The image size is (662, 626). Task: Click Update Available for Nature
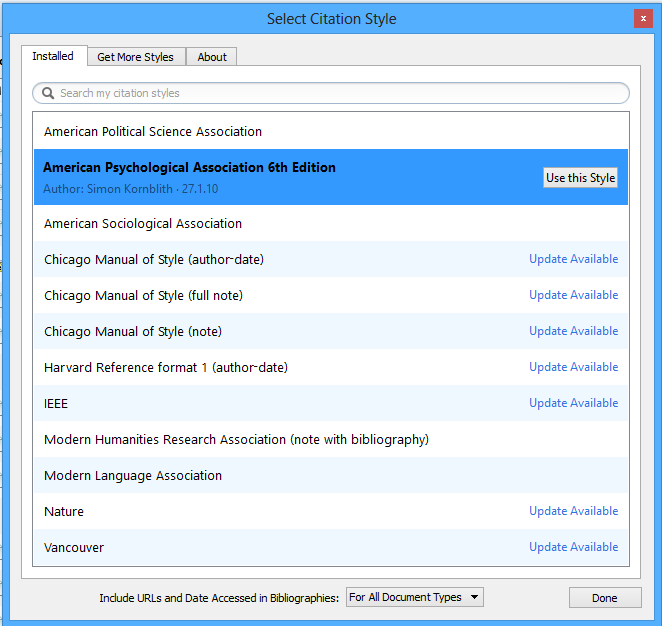(x=573, y=511)
